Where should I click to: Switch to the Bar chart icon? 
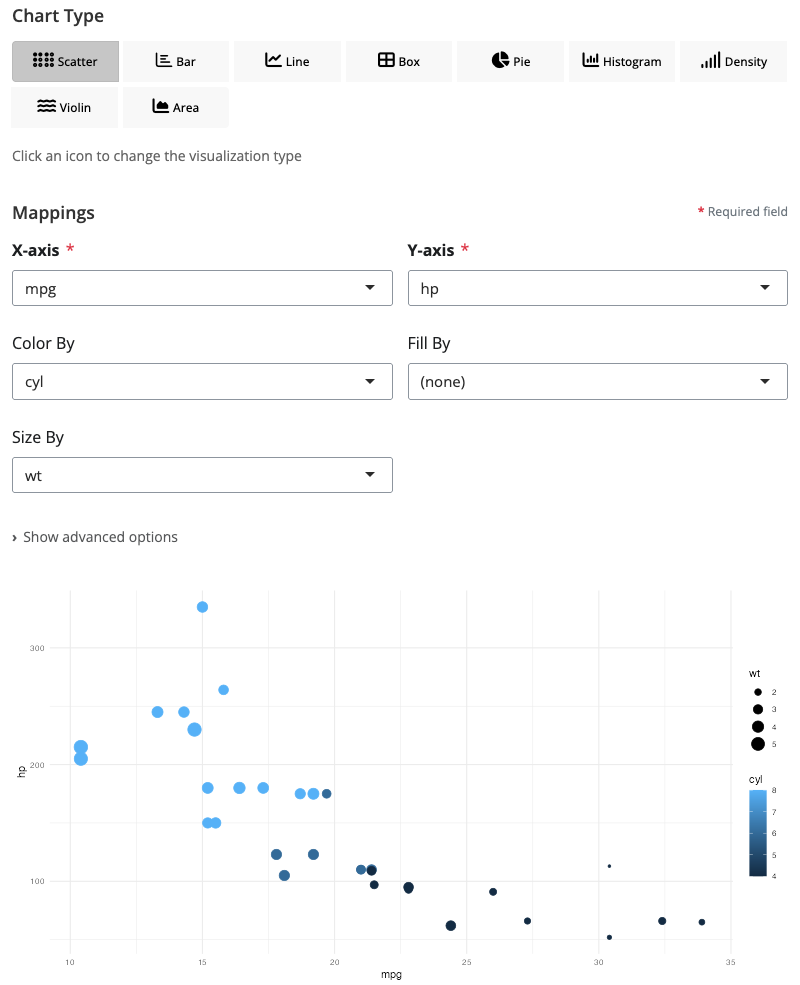click(x=164, y=61)
